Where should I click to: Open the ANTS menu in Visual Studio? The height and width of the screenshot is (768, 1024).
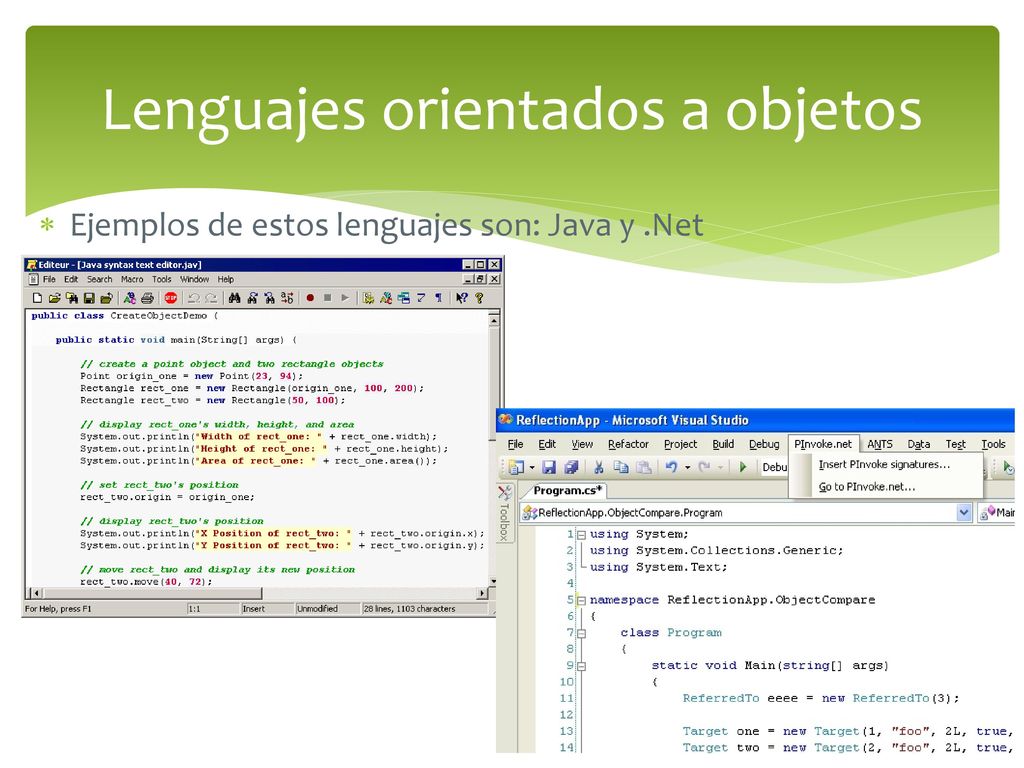pyautogui.click(x=880, y=444)
